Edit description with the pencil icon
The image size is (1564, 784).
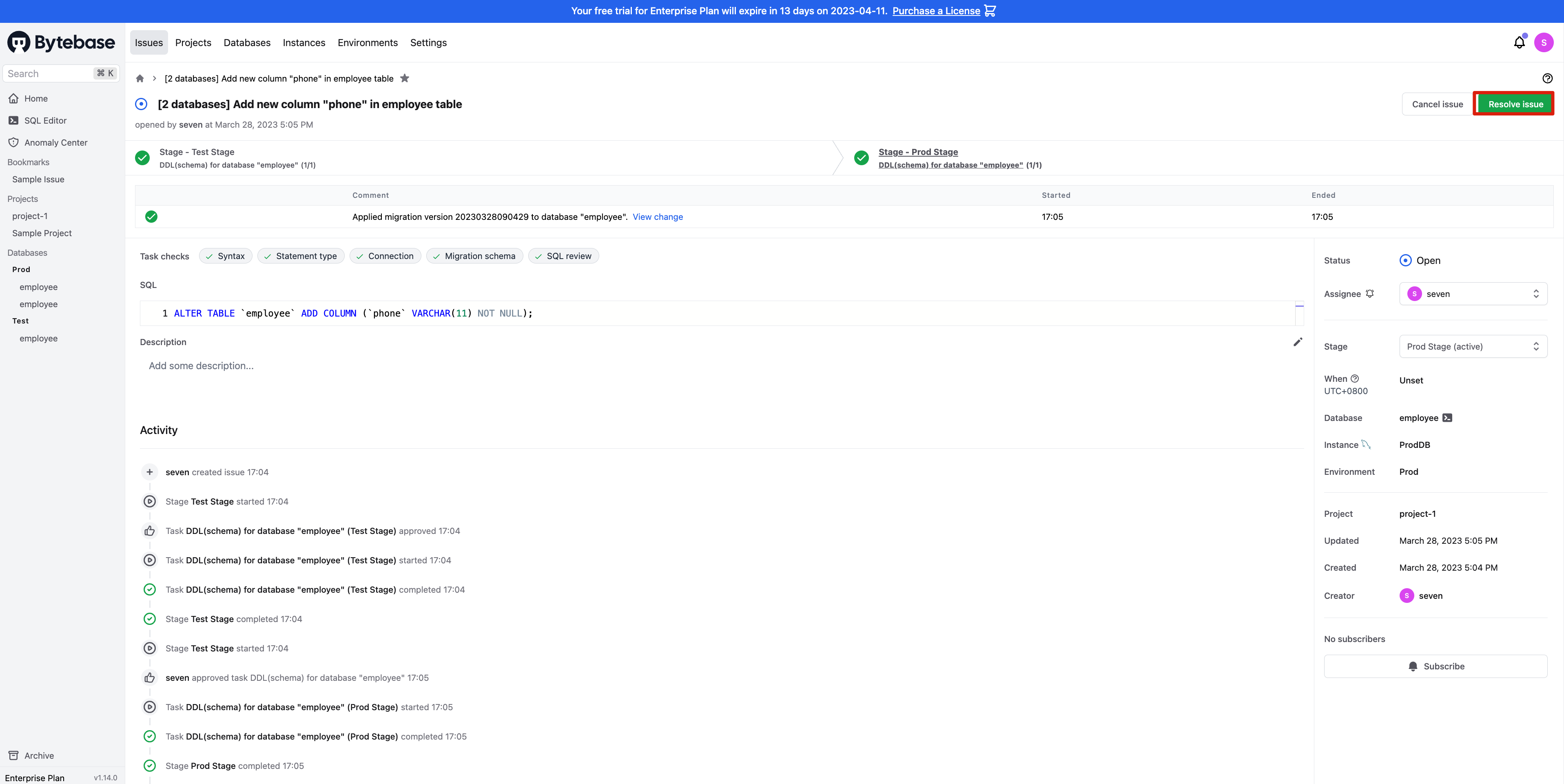tap(1298, 342)
